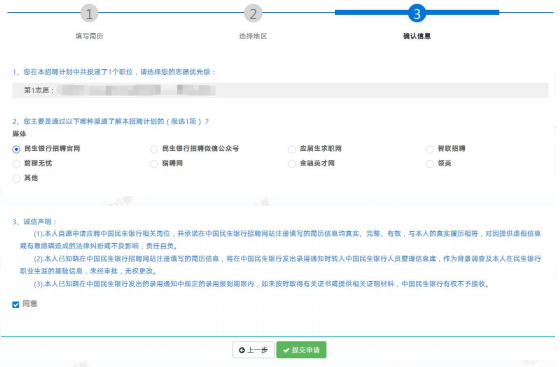Click the 第1志愿 position field
The image size is (560, 367).
tap(280, 90)
